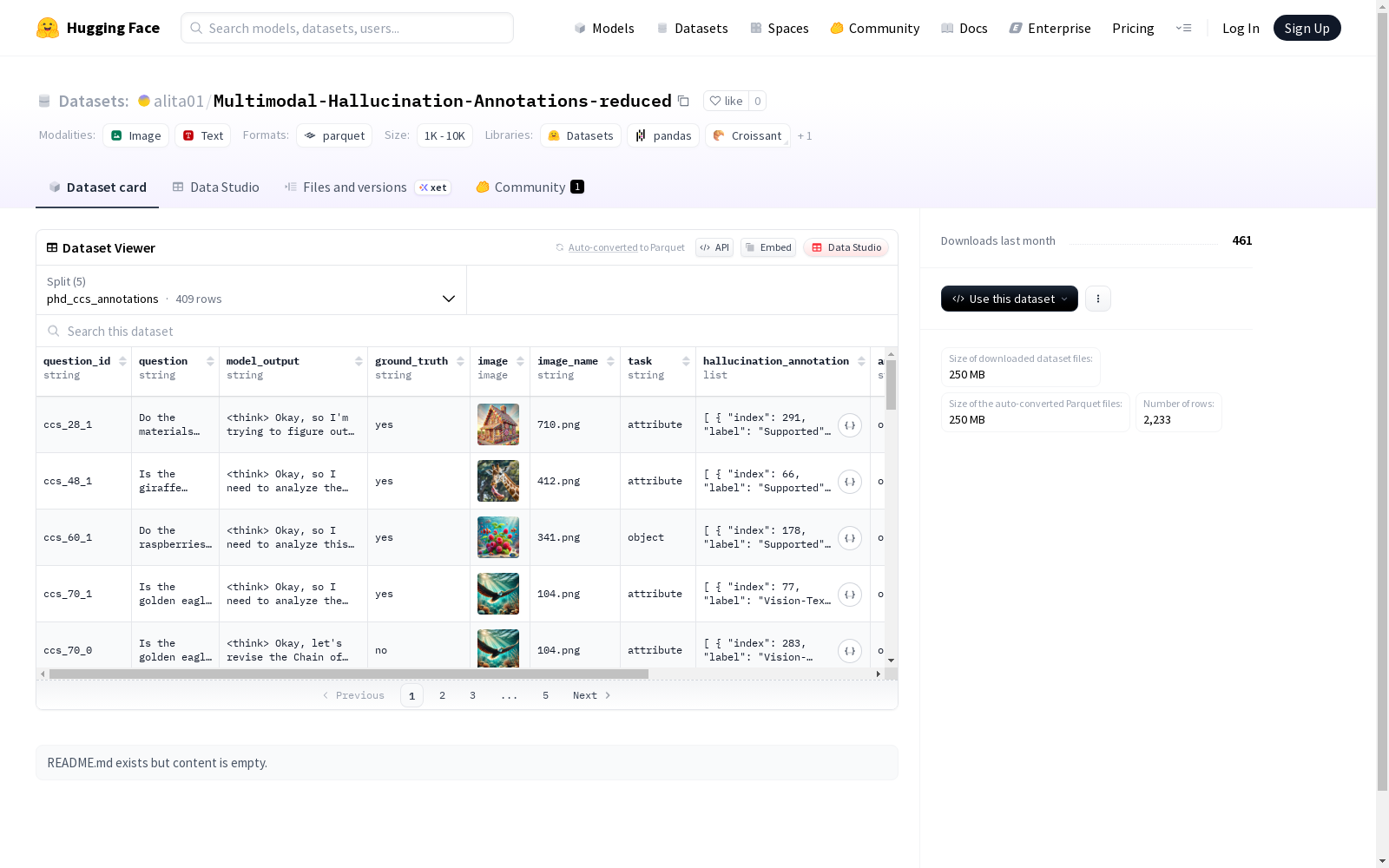Select the Datasets library tag
Screen dimensions: 1389x868
(x=581, y=135)
